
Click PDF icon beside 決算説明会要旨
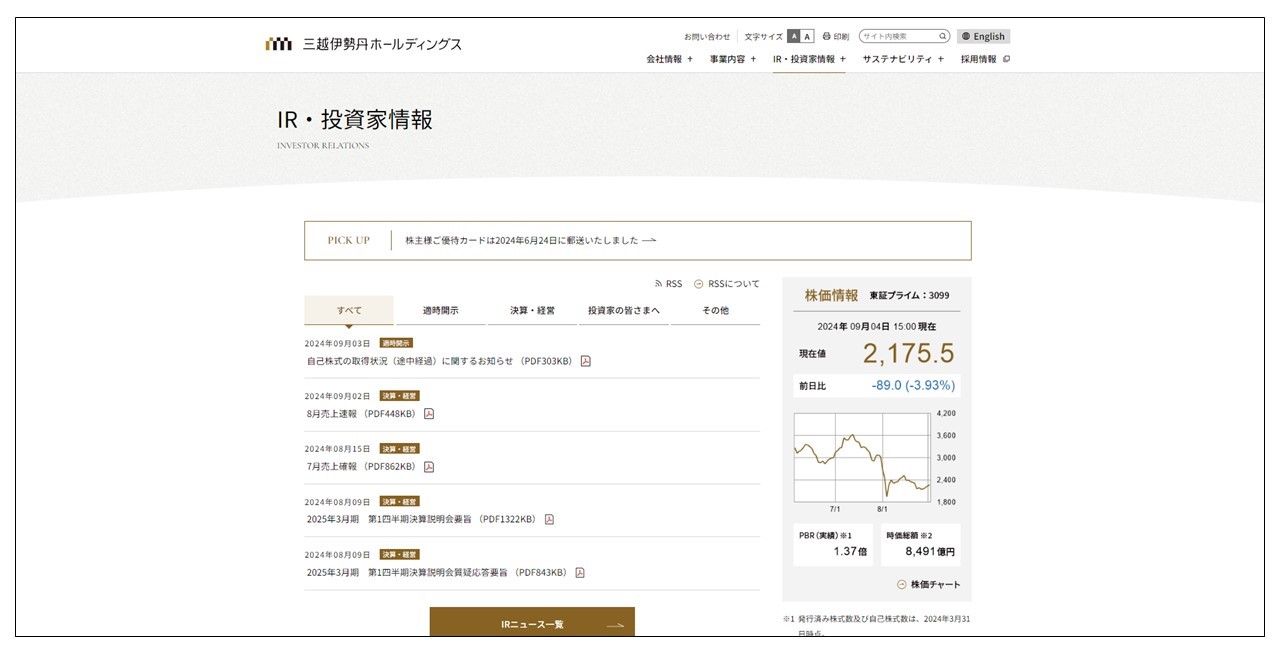(549, 519)
